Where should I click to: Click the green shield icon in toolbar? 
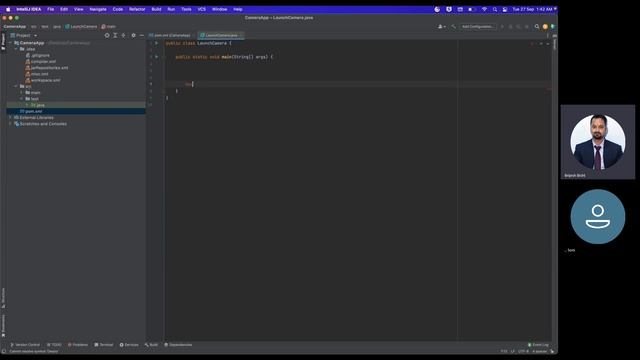(553, 27)
